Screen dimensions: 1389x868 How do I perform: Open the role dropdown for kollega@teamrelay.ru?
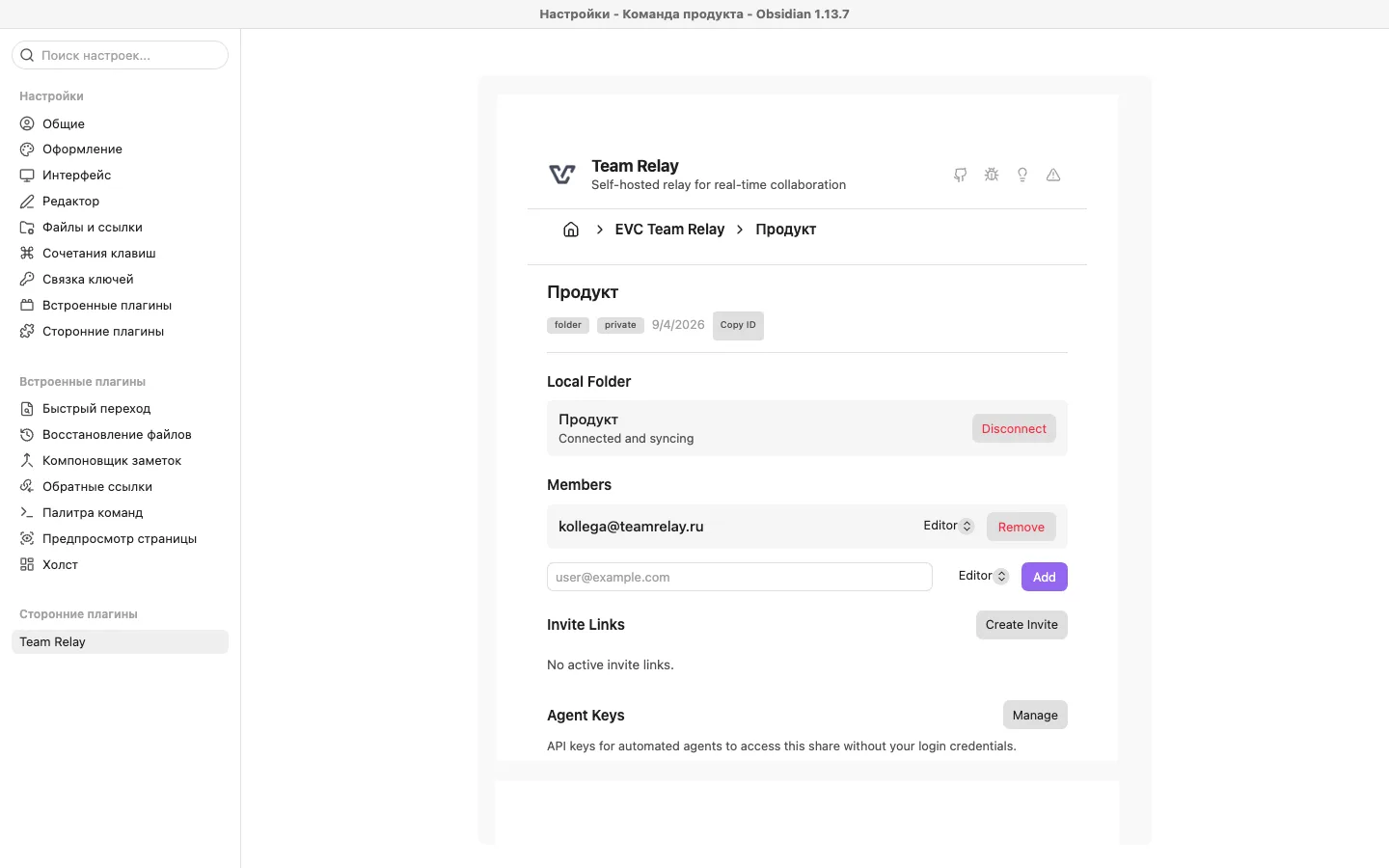(948, 526)
